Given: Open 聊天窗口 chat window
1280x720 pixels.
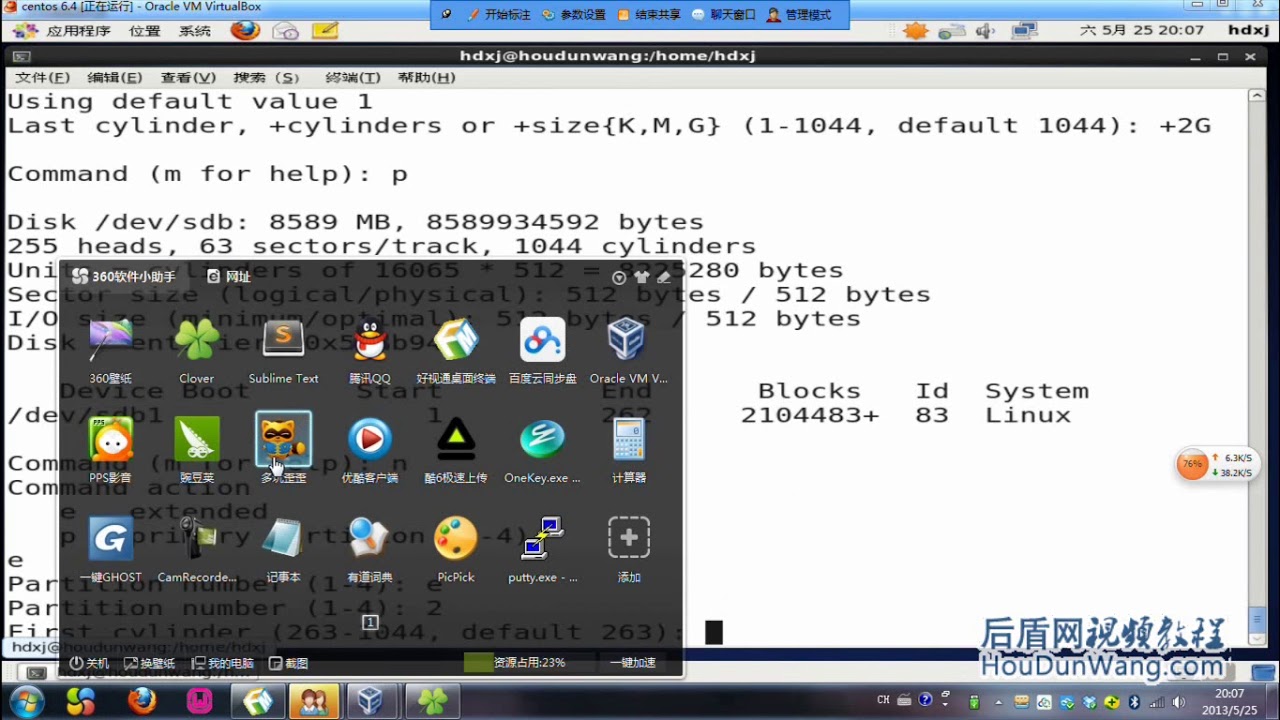Looking at the screenshot, I should (724, 15).
